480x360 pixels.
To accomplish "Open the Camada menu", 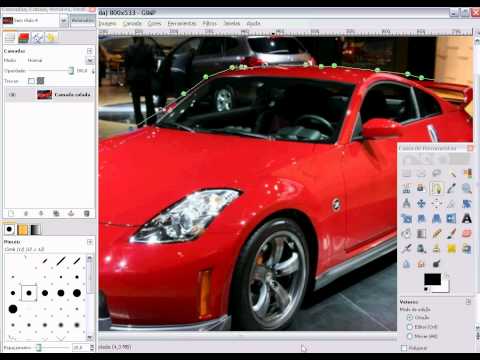I will (x=132, y=23).
